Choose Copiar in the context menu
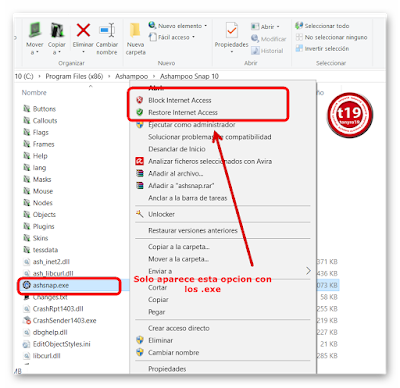Image resolution: width=400 pixels, height=388 pixels. tap(158, 300)
